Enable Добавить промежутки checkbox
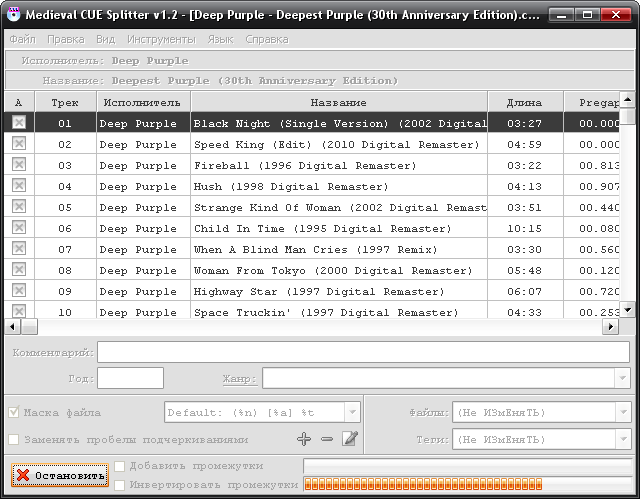This screenshot has width=640, height=499. click(x=119, y=466)
